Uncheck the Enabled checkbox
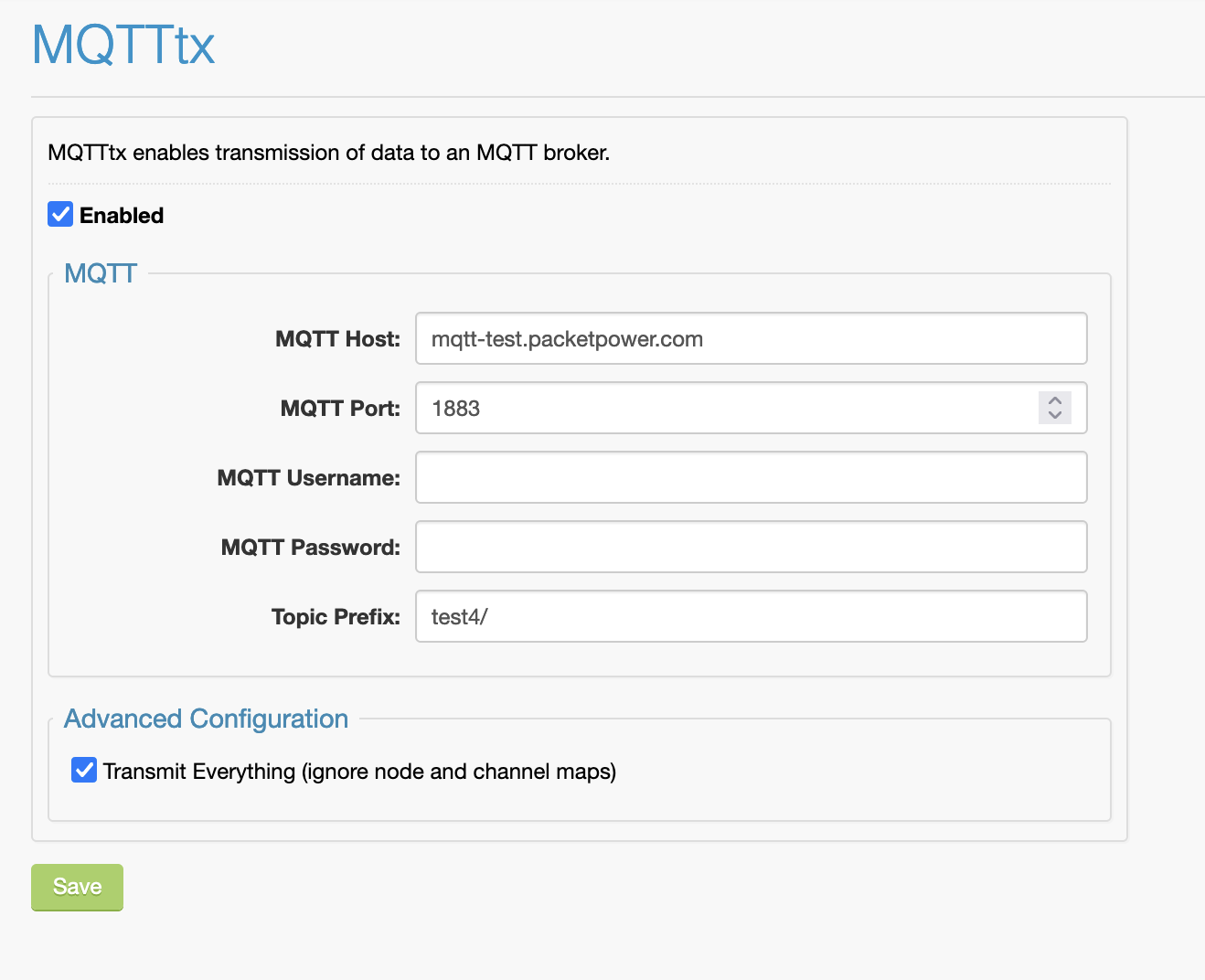 (x=60, y=215)
